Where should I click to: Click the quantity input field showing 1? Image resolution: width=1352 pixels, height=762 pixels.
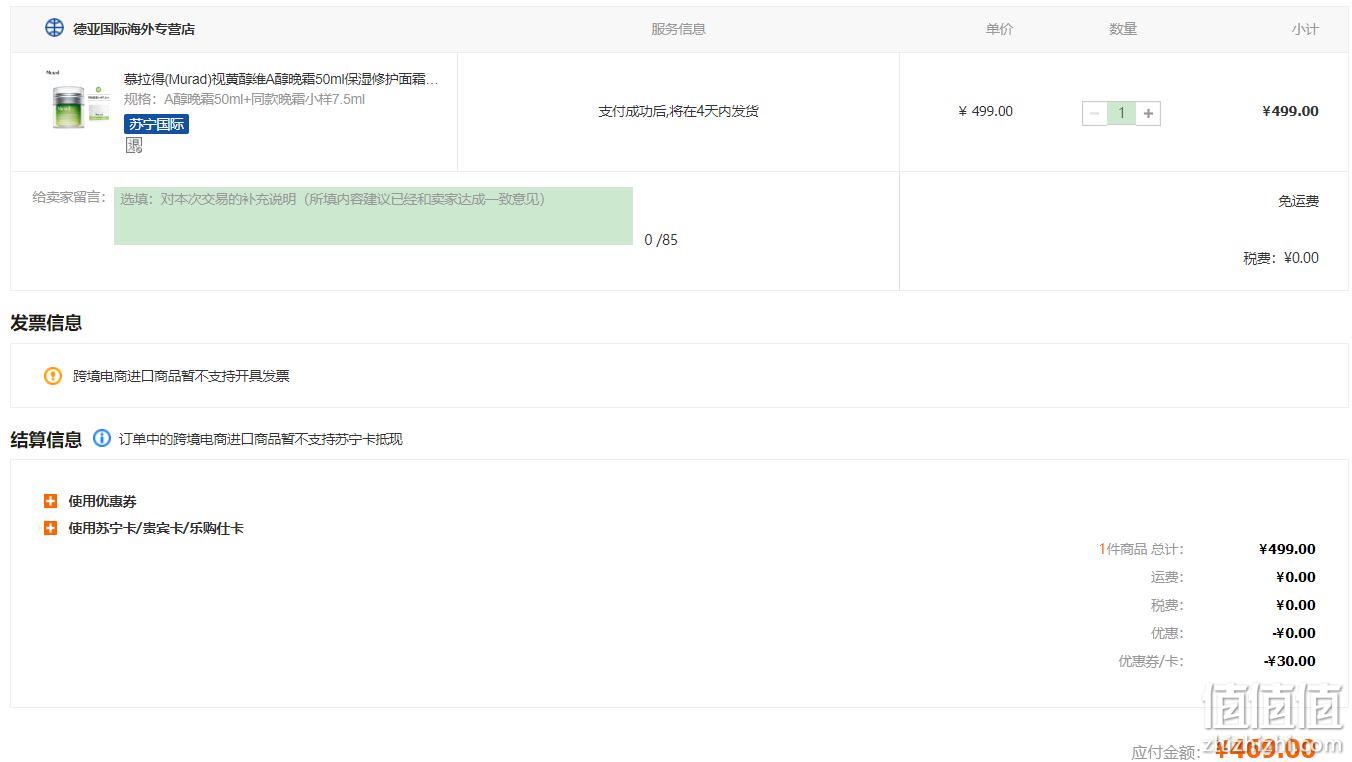click(x=1121, y=113)
